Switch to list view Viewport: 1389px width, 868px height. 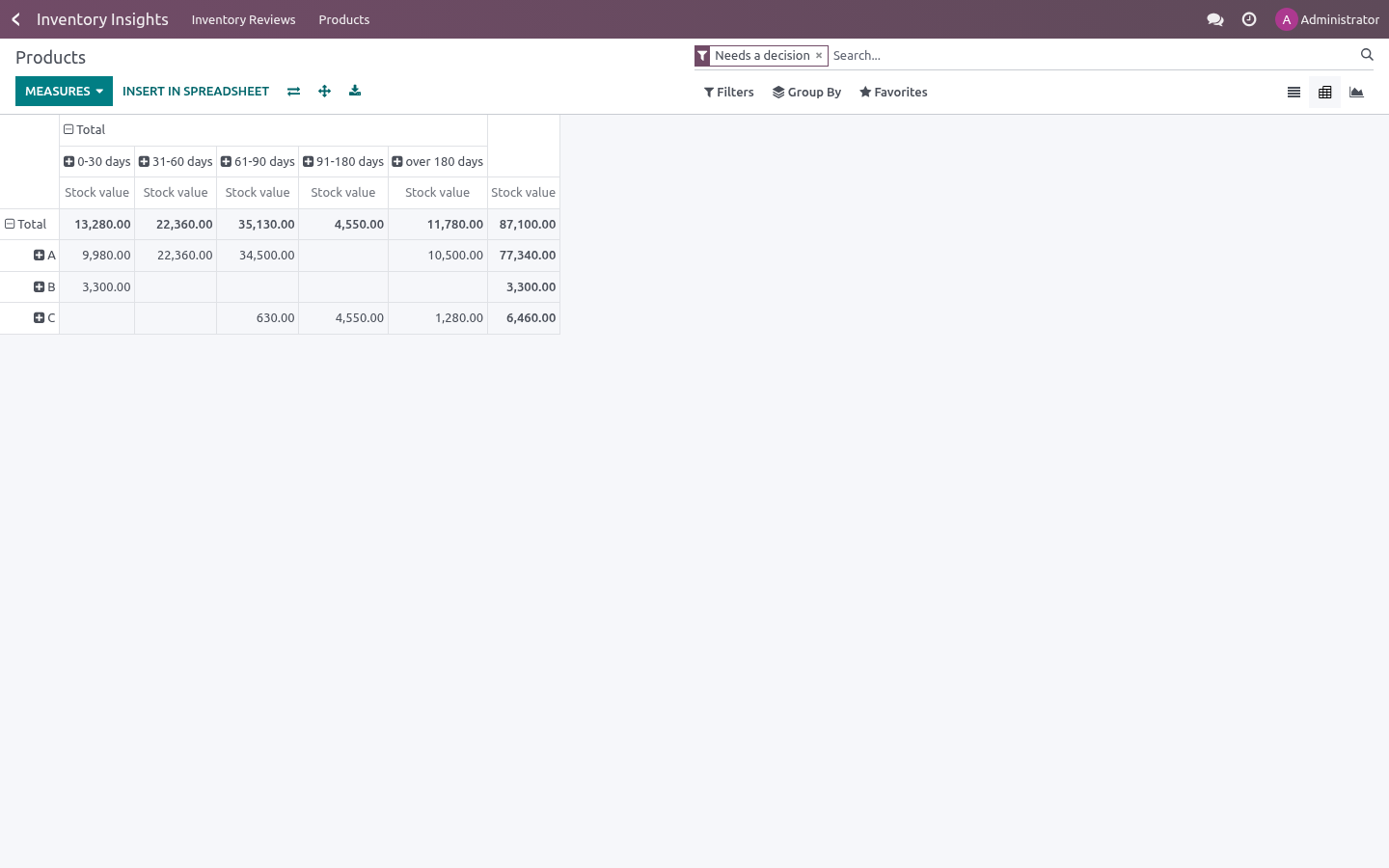(1294, 93)
